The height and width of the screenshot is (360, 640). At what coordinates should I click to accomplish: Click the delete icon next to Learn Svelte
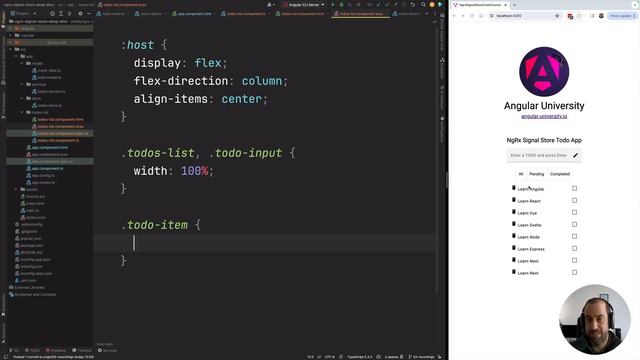[513, 224]
